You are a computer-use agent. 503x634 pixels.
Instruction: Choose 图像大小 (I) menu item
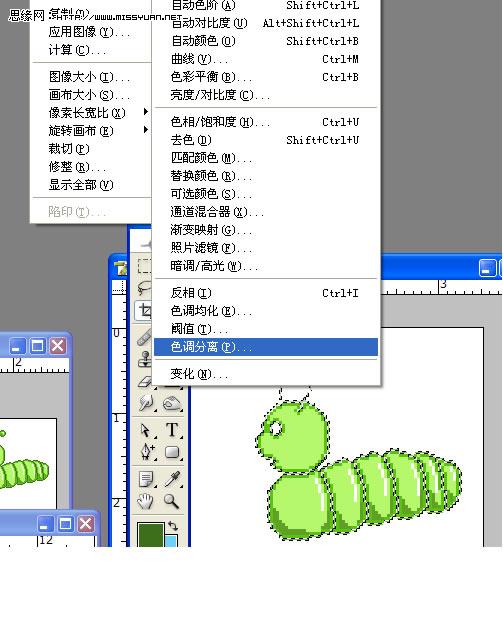pos(91,77)
